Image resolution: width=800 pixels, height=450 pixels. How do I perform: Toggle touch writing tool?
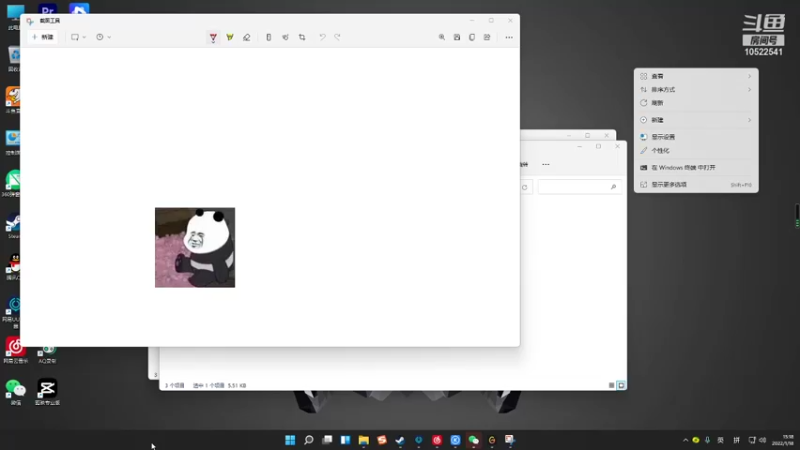click(285, 37)
